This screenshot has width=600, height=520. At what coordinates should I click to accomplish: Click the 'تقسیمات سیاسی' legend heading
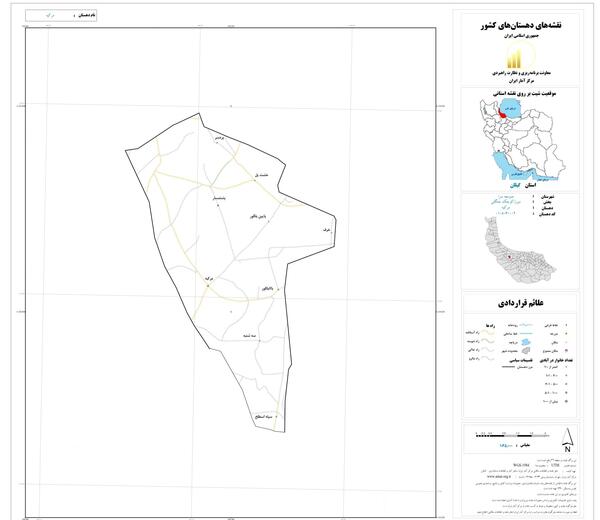pyautogui.click(x=521, y=360)
